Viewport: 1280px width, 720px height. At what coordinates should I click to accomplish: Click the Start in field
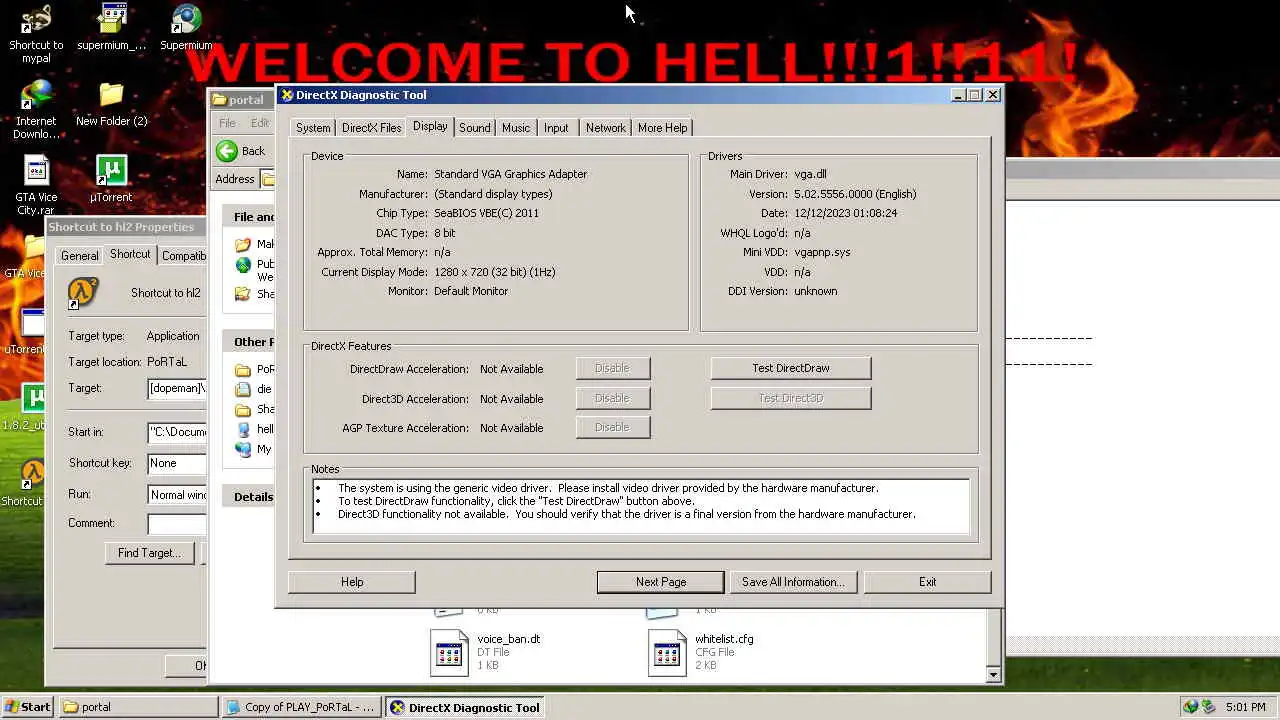(x=177, y=432)
